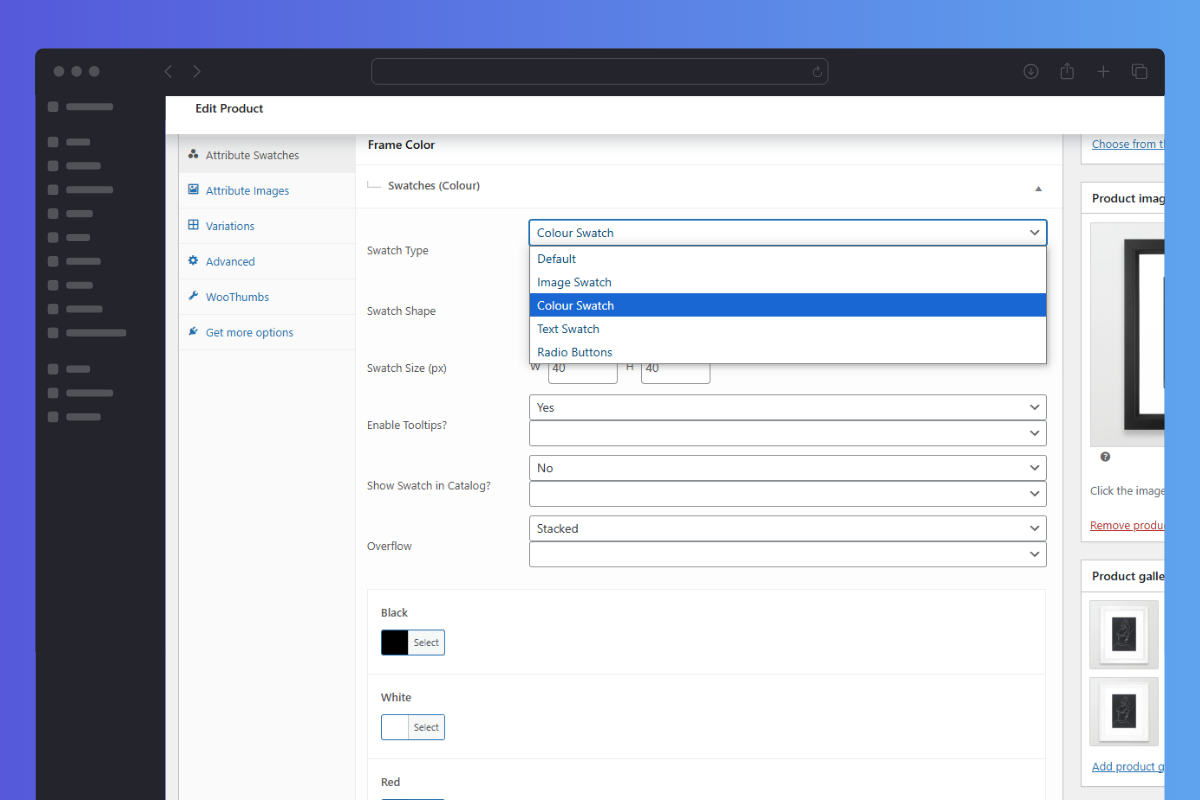Click the Black colour swatch Select button
The image size is (1200, 800).
[x=426, y=643]
